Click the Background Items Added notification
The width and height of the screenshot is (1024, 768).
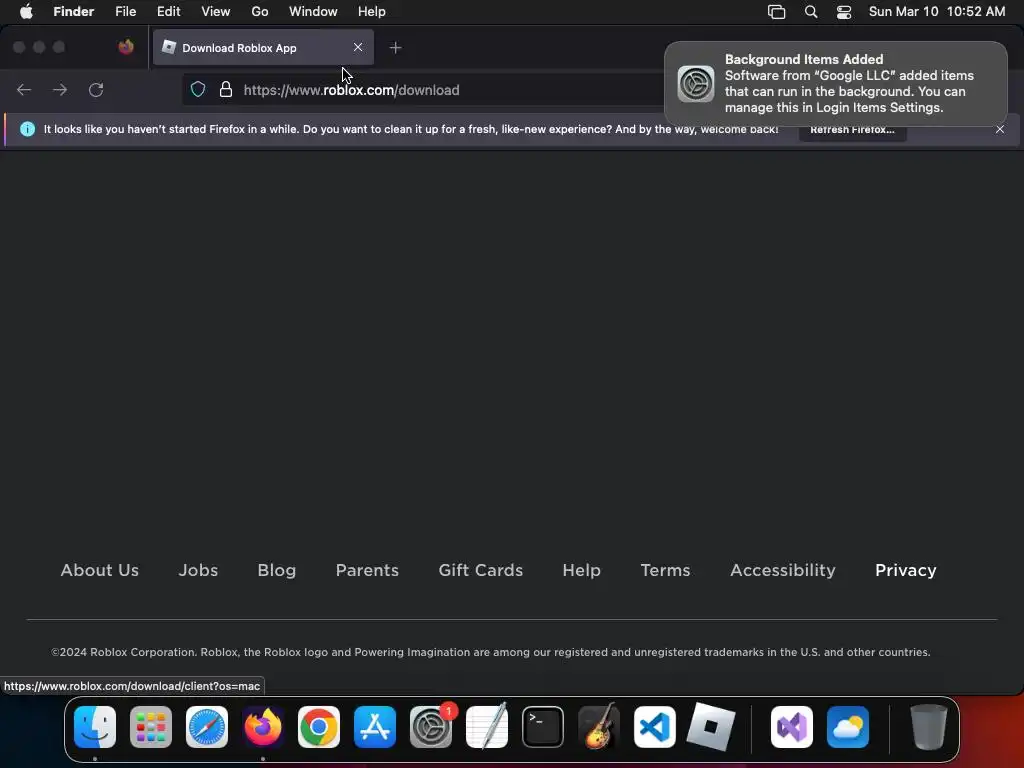pos(836,84)
